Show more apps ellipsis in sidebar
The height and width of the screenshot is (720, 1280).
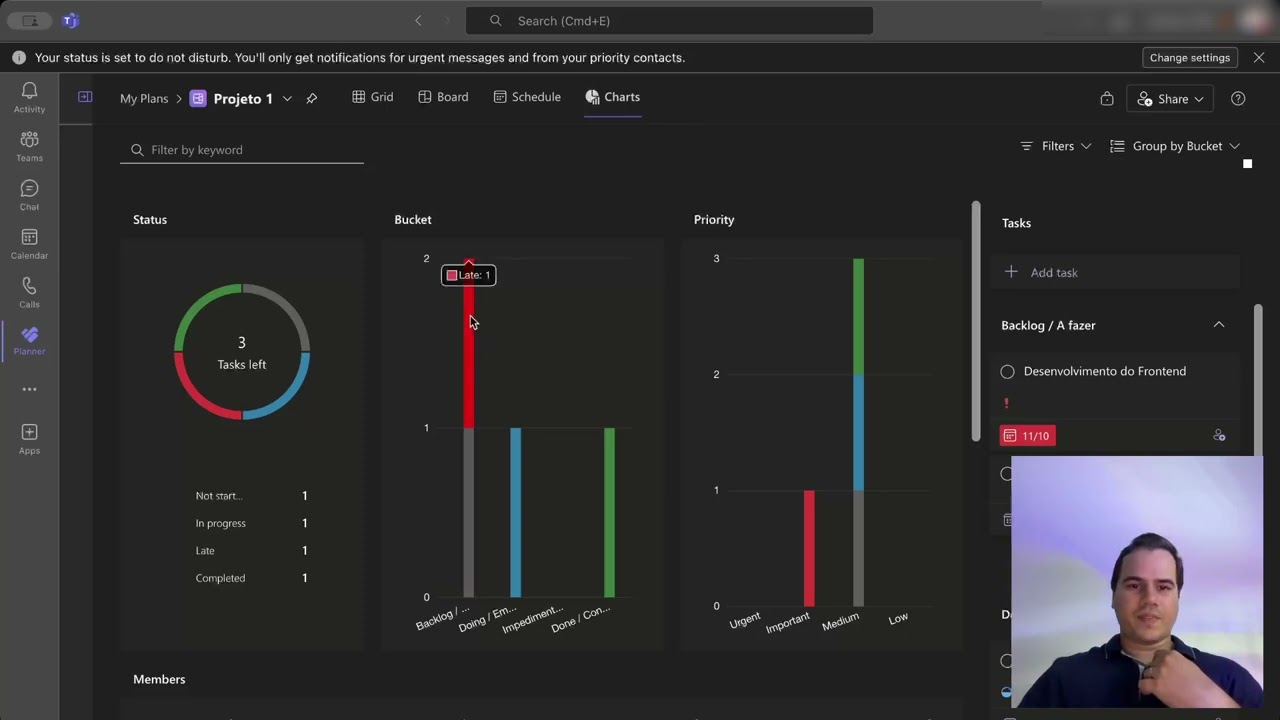point(29,389)
